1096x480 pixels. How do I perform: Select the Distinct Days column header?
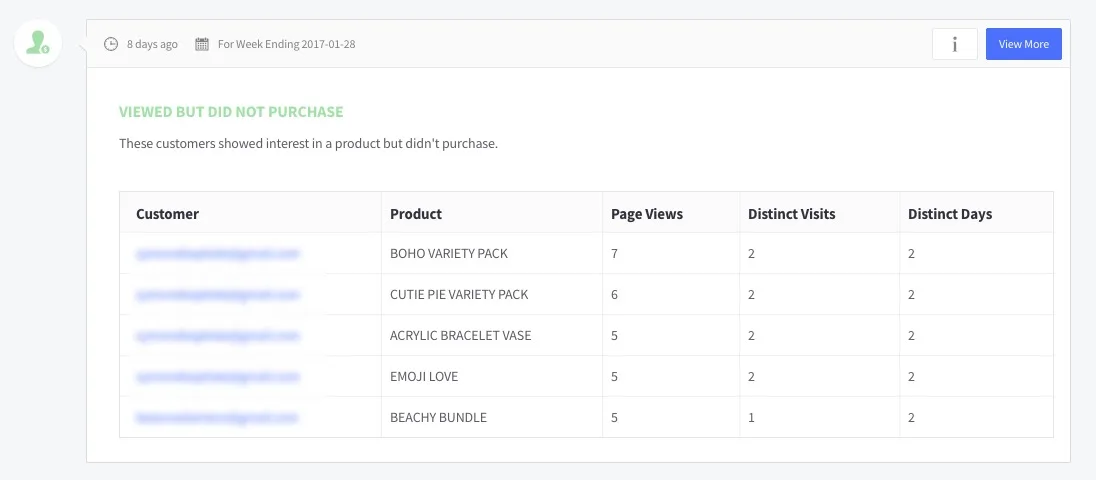point(950,214)
